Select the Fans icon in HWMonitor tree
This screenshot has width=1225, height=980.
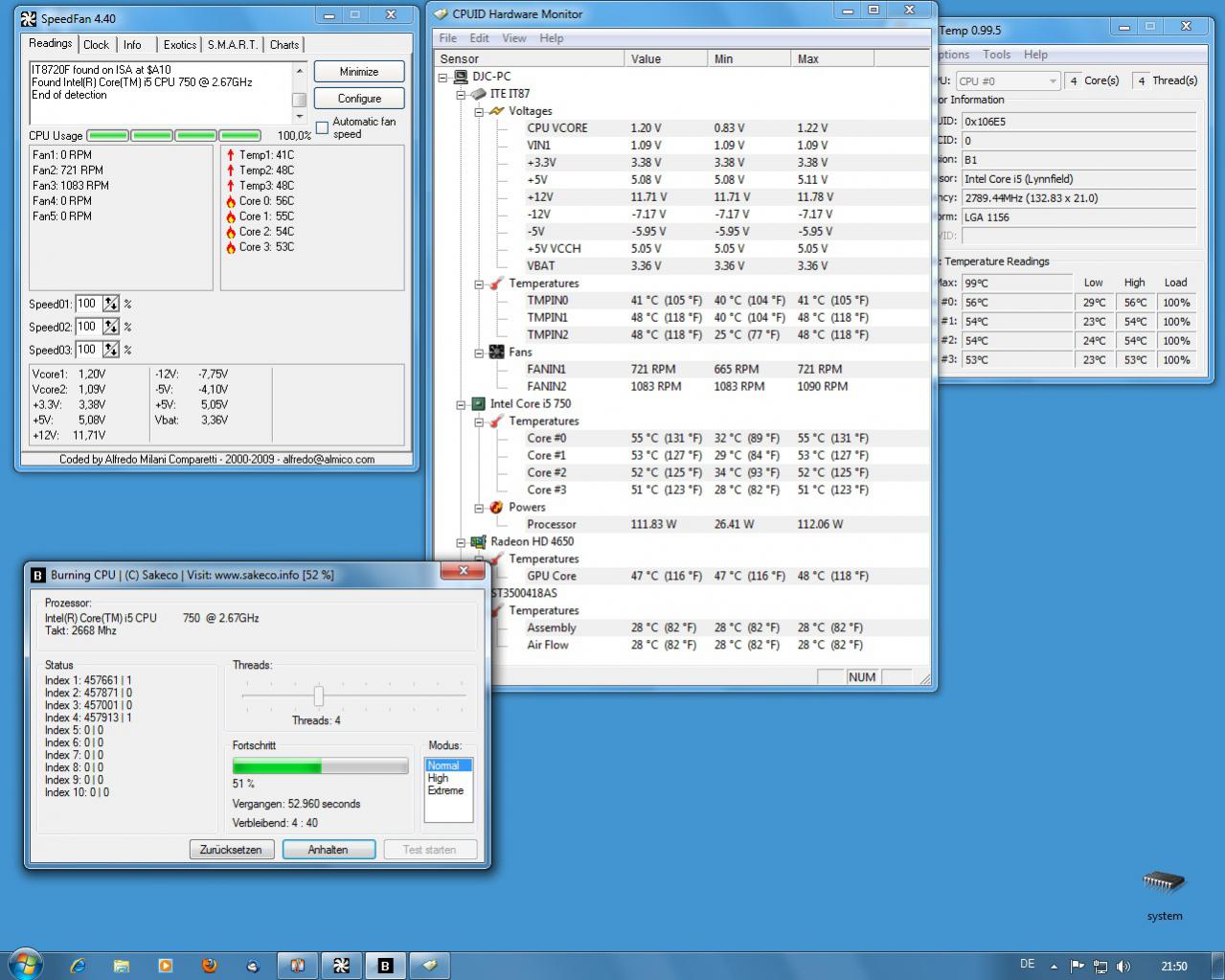pyautogui.click(x=496, y=352)
